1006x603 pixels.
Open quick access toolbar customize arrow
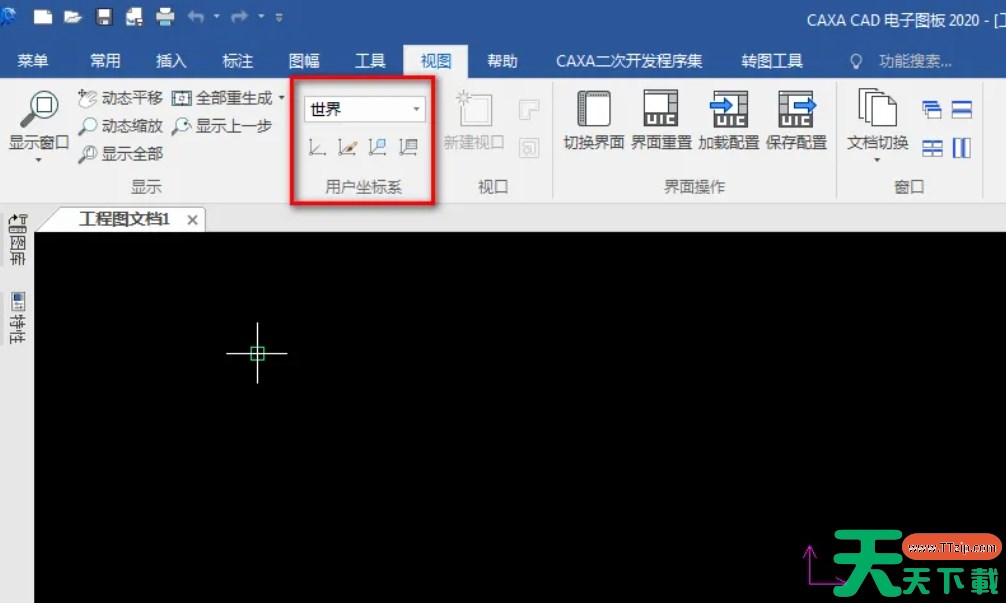279,17
